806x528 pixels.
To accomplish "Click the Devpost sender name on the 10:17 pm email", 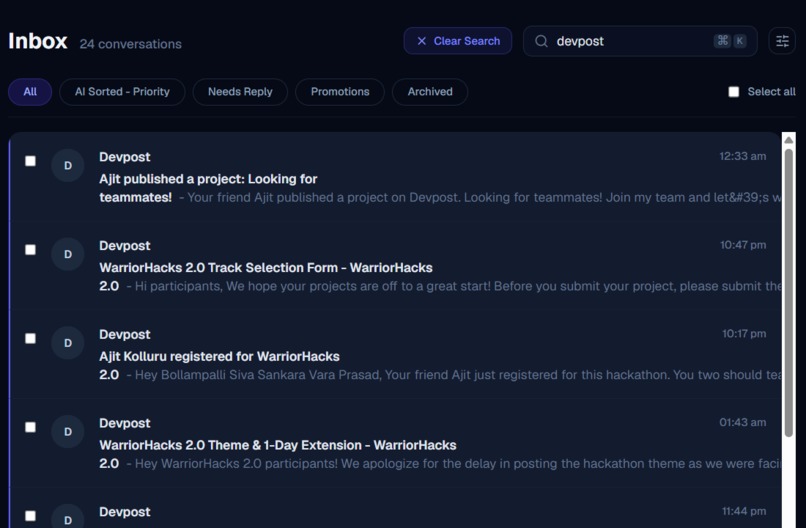I will tap(125, 335).
